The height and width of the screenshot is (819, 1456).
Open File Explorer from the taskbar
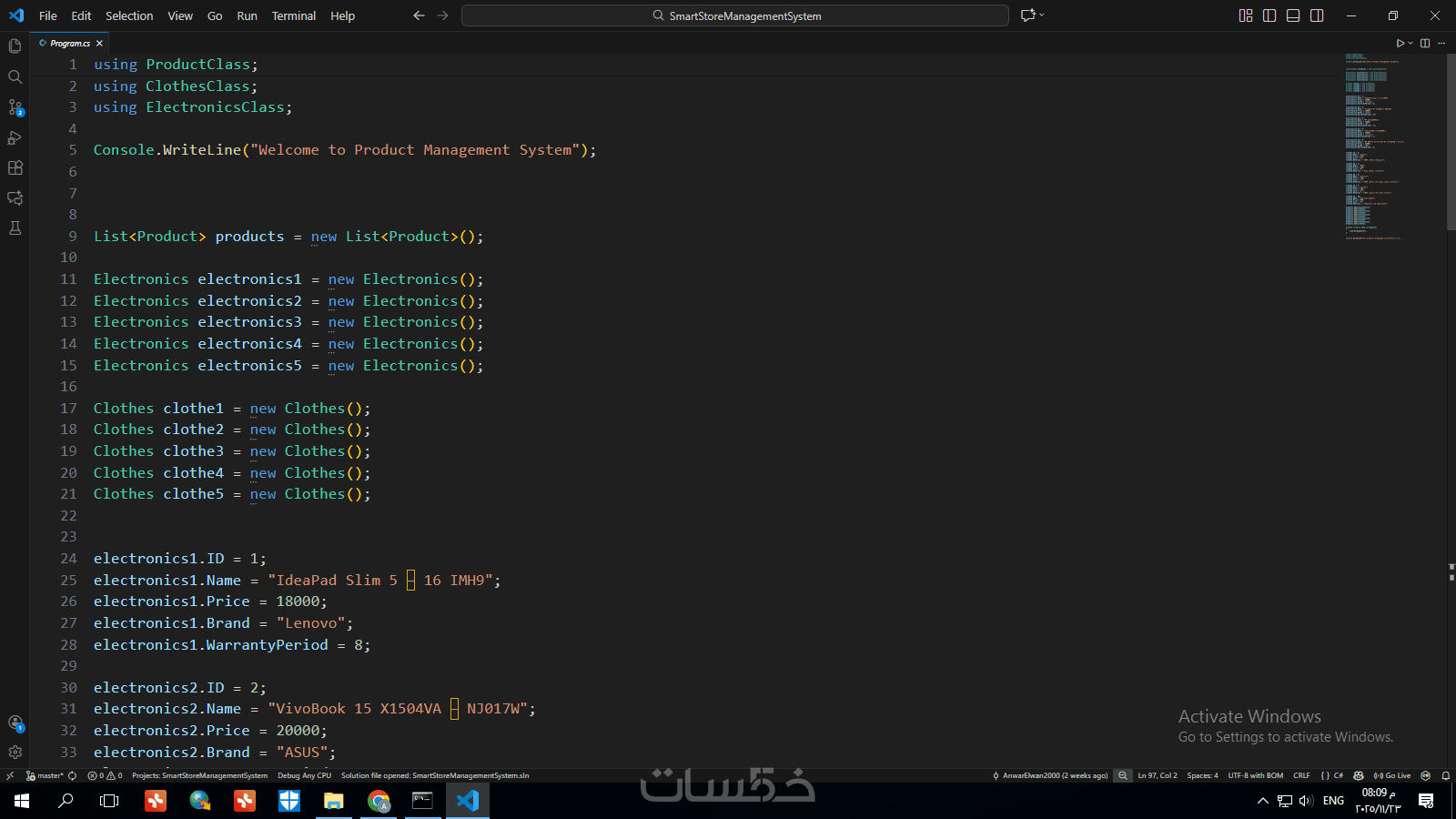pyautogui.click(x=334, y=801)
